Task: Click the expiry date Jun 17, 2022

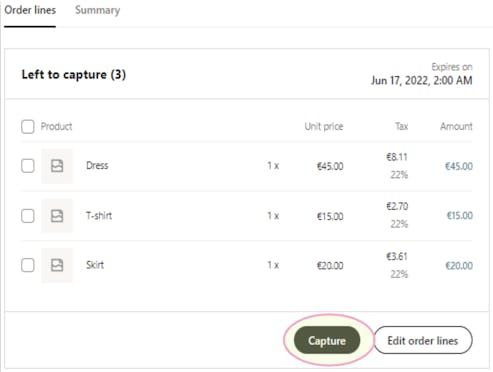Action: coord(400,80)
